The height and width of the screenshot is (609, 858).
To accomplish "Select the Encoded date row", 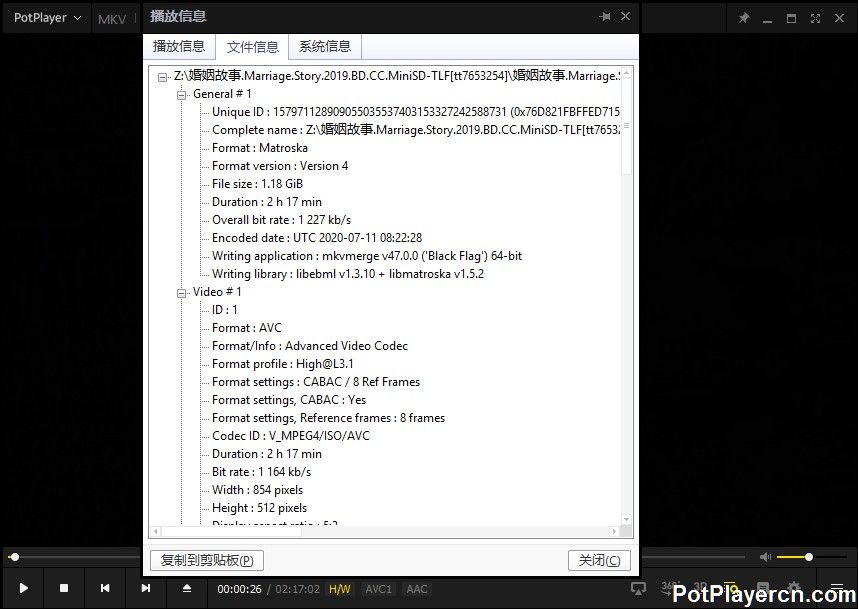I will (317, 238).
